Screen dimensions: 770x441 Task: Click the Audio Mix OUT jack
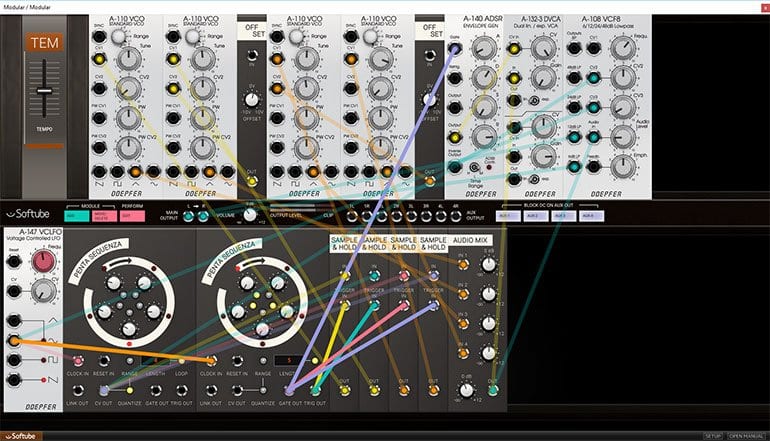coord(493,390)
